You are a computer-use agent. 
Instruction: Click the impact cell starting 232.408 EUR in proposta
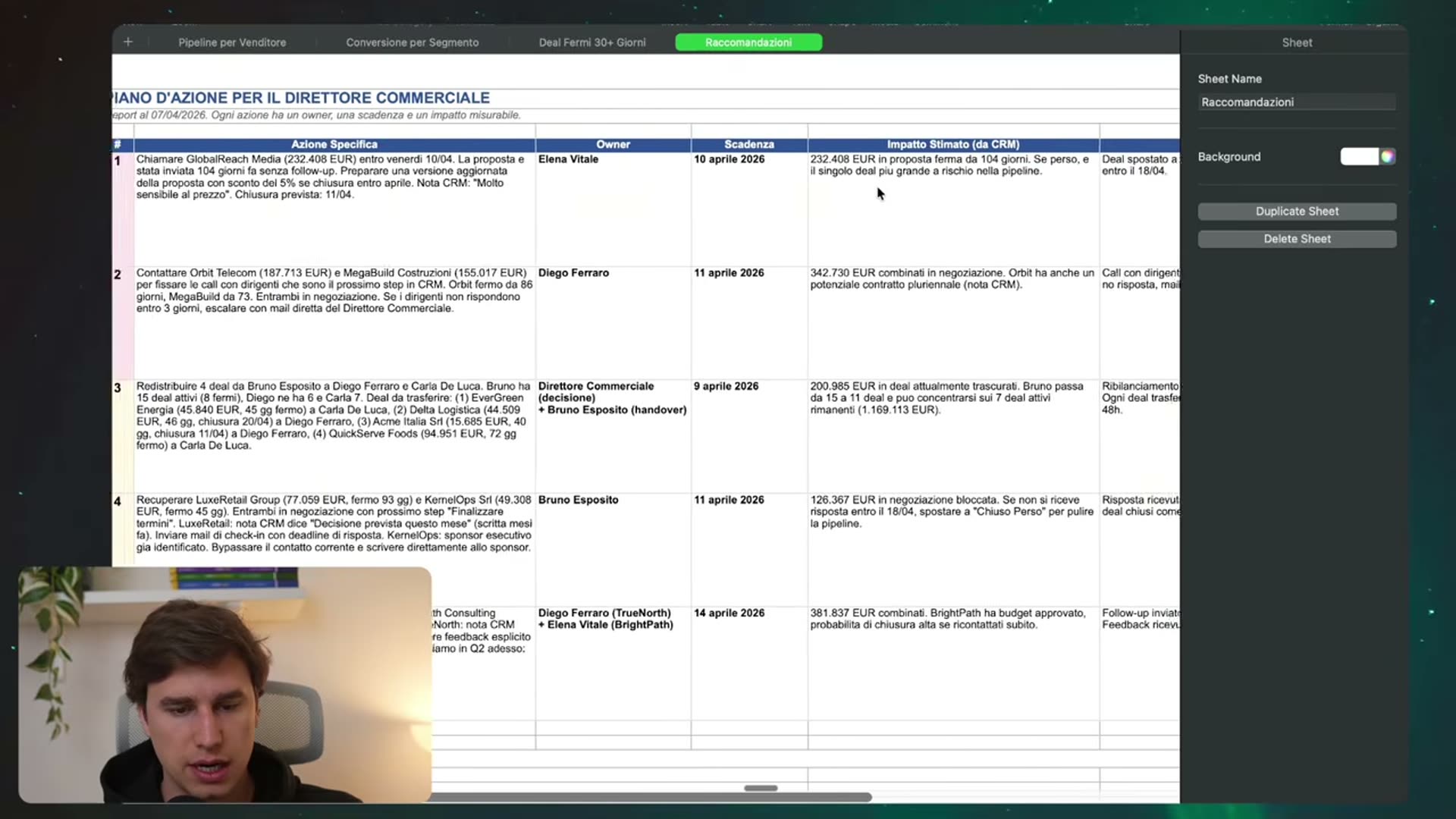pyautogui.click(x=953, y=209)
